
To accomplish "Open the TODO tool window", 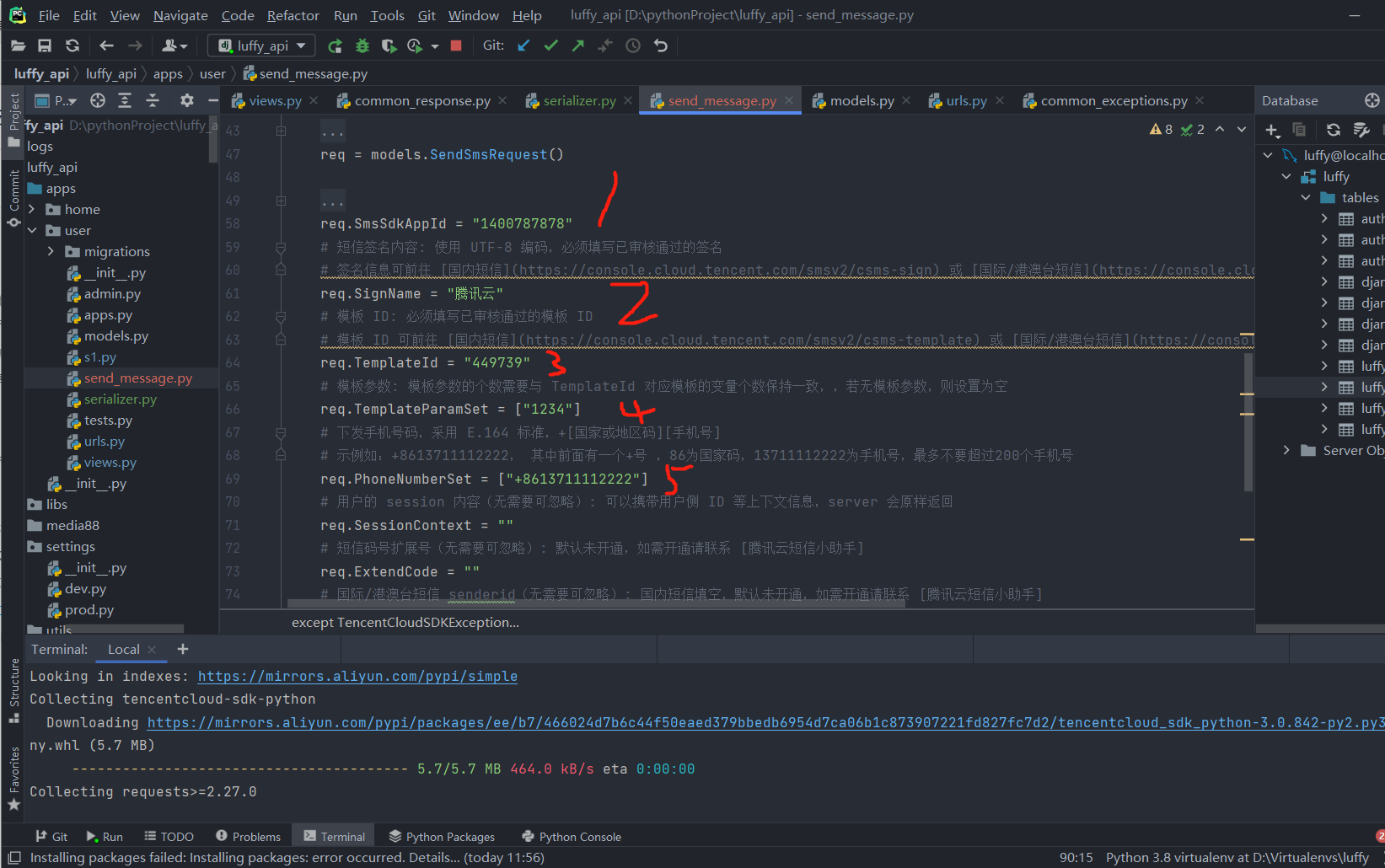I will pos(169,837).
